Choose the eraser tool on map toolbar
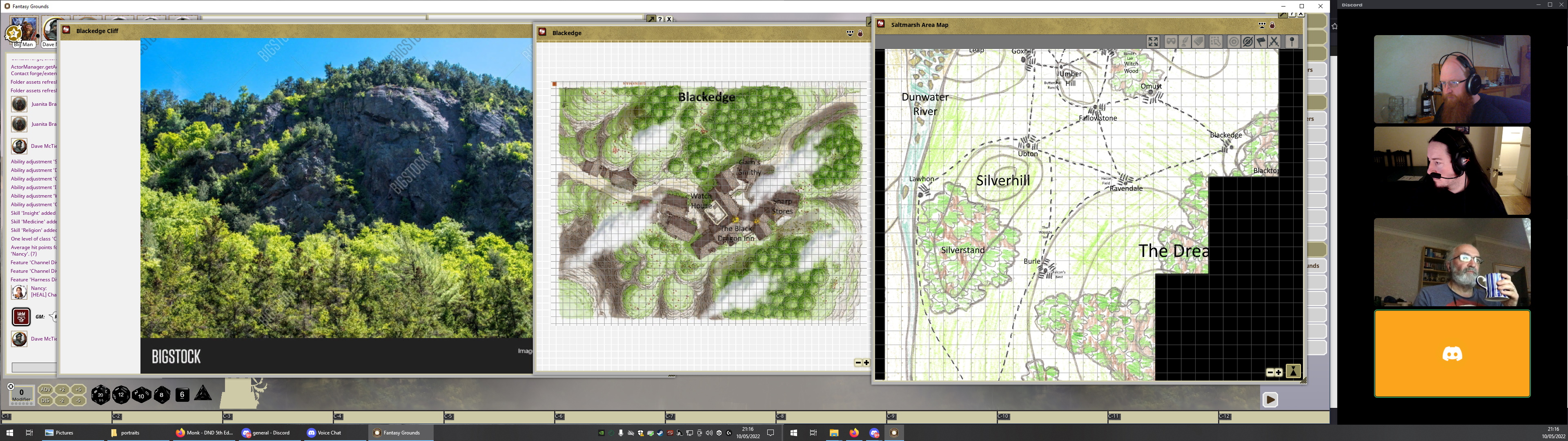The height and width of the screenshot is (441, 1568). tap(1198, 41)
